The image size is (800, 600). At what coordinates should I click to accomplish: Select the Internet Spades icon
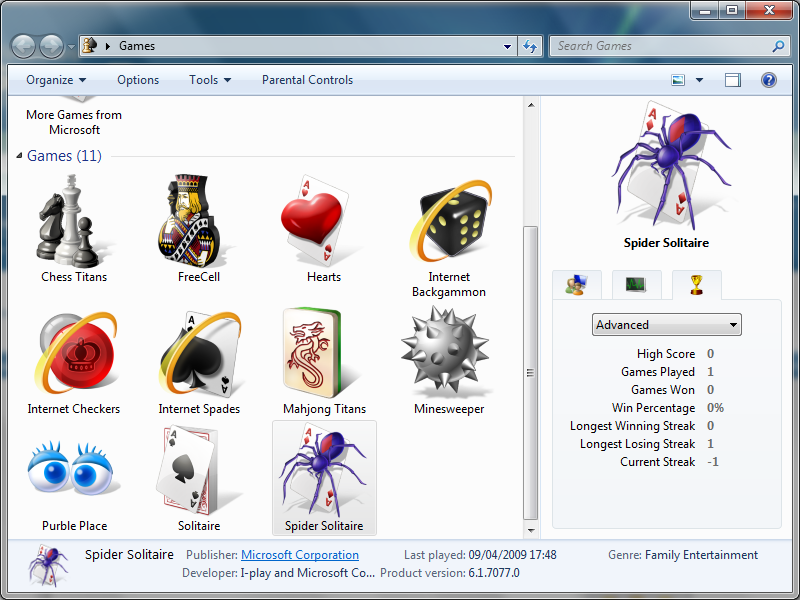tap(200, 353)
